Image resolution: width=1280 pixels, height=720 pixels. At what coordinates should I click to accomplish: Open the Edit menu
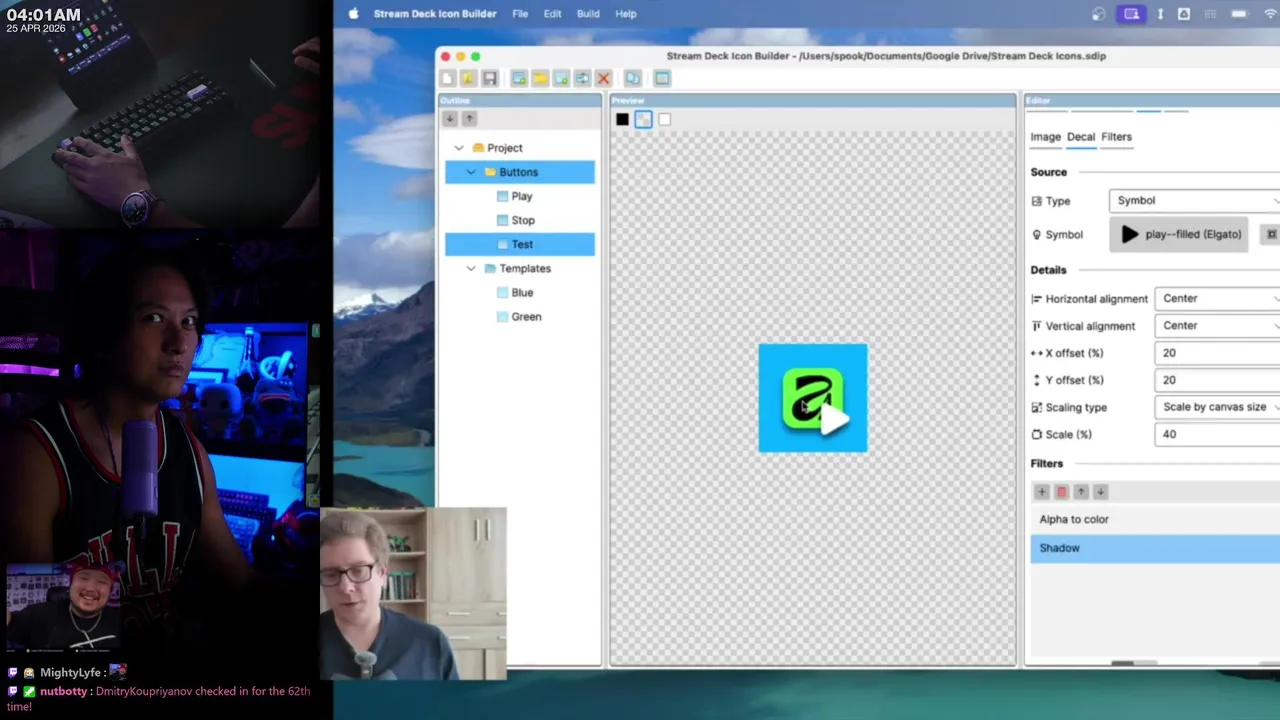pyautogui.click(x=552, y=14)
